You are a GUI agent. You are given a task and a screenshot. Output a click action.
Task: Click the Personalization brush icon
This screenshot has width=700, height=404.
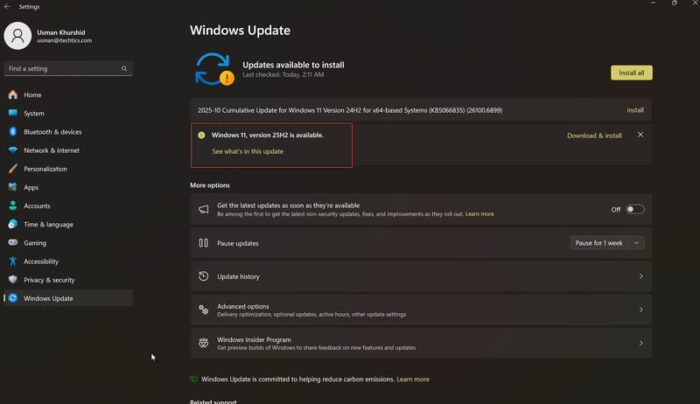click(13, 169)
